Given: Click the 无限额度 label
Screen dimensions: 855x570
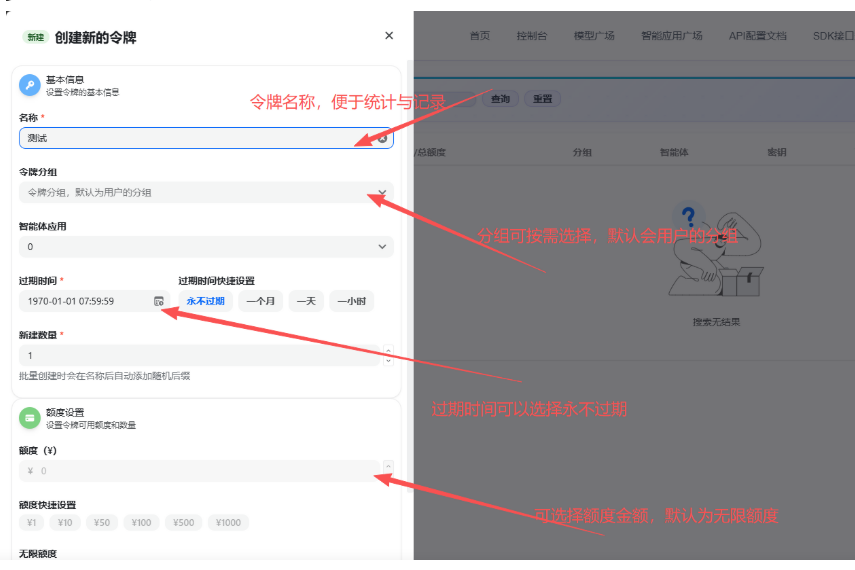Looking at the screenshot, I should [38, 554].
